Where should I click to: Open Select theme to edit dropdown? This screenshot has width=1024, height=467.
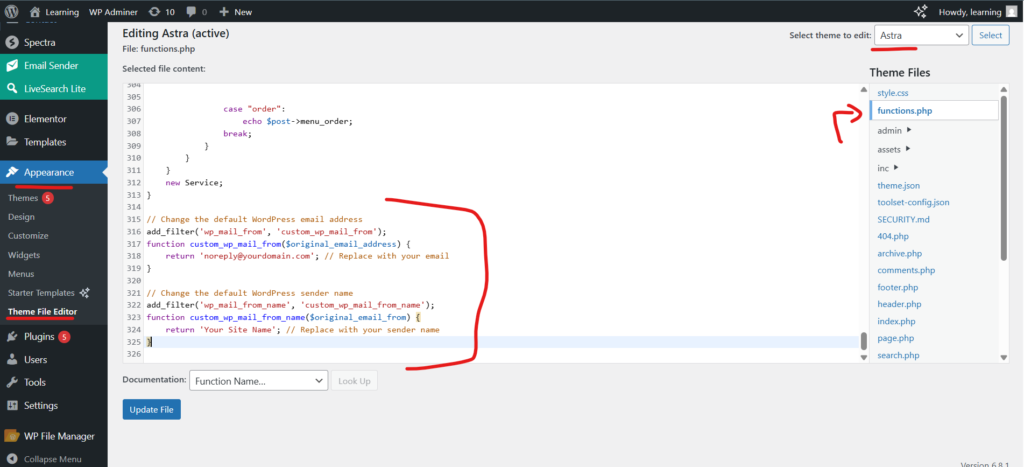tap(921, 35)
